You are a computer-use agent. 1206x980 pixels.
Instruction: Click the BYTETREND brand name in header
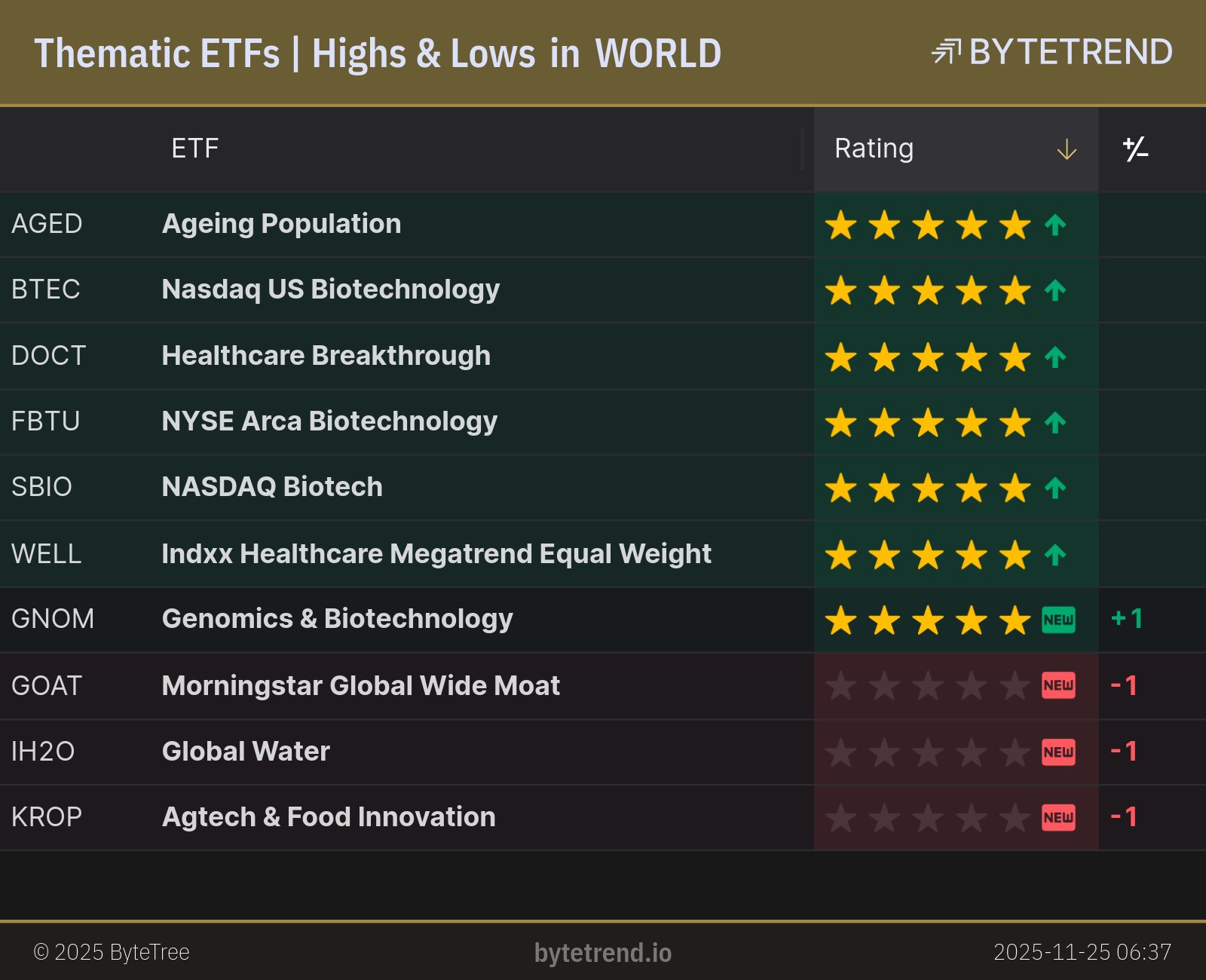(1070, 52)
